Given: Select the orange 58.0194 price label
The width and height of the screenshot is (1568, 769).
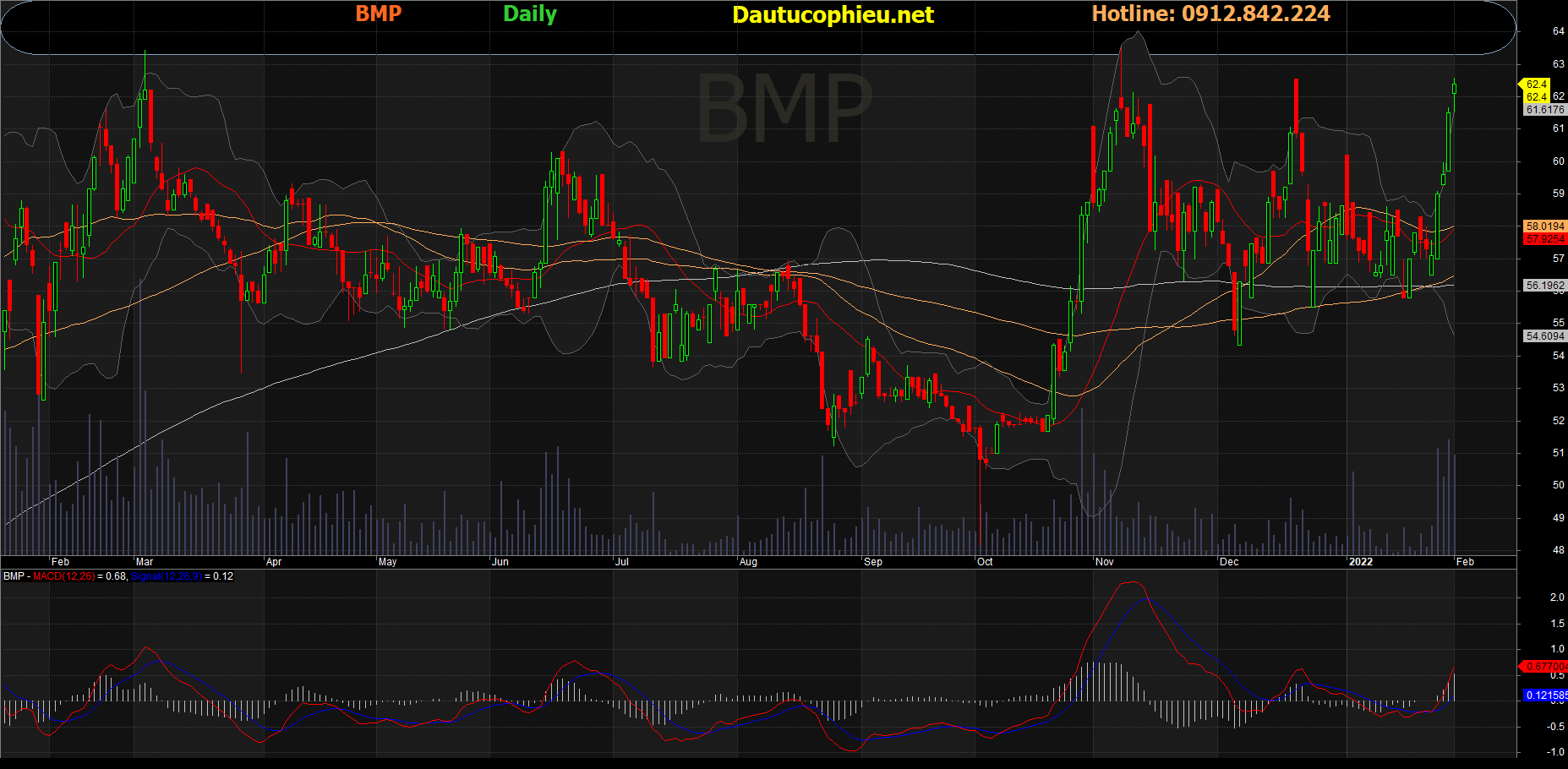Looking at the screenshot, I should [1544, 226].
